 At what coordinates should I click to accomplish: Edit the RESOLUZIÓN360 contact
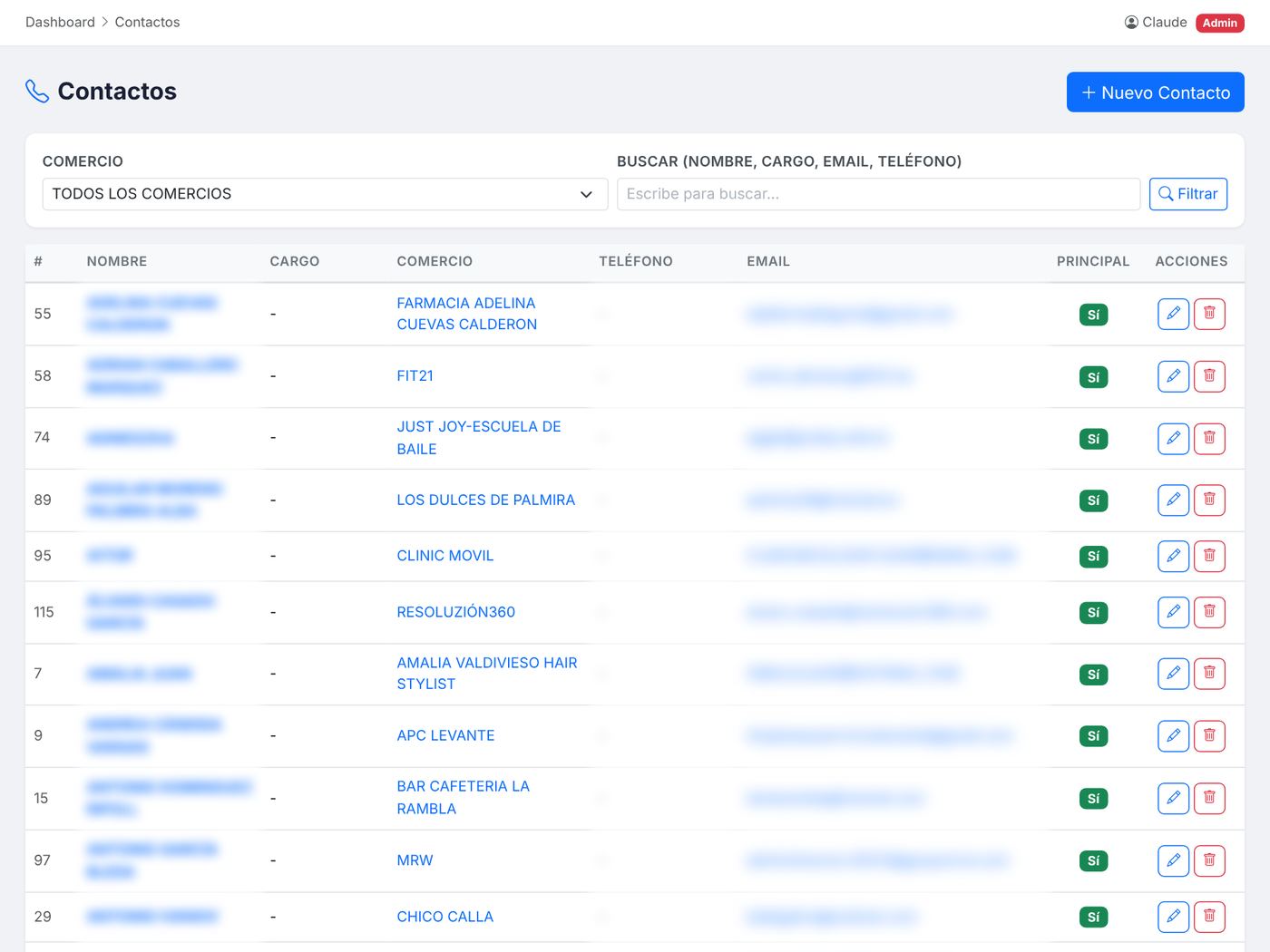coord(1173,612)
